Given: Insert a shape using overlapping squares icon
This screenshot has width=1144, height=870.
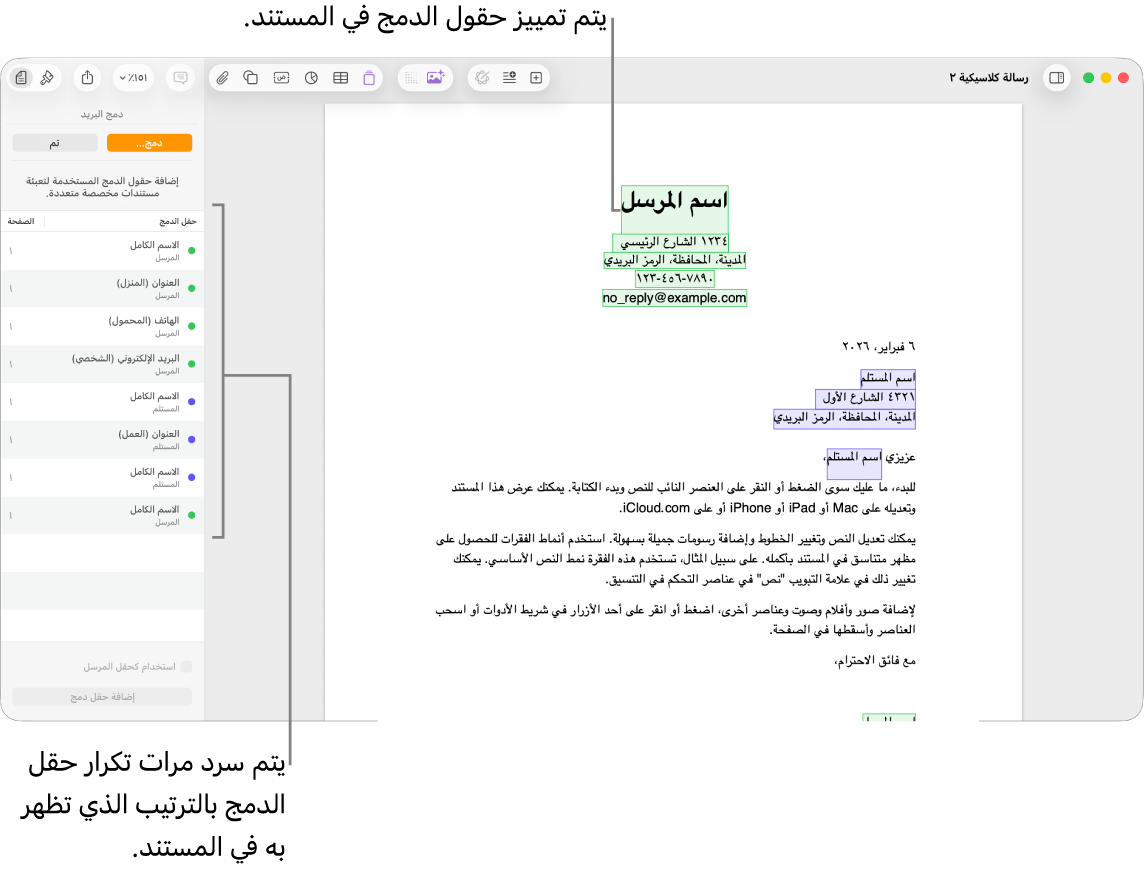Looking at the screenshot, I should [251, 77].
